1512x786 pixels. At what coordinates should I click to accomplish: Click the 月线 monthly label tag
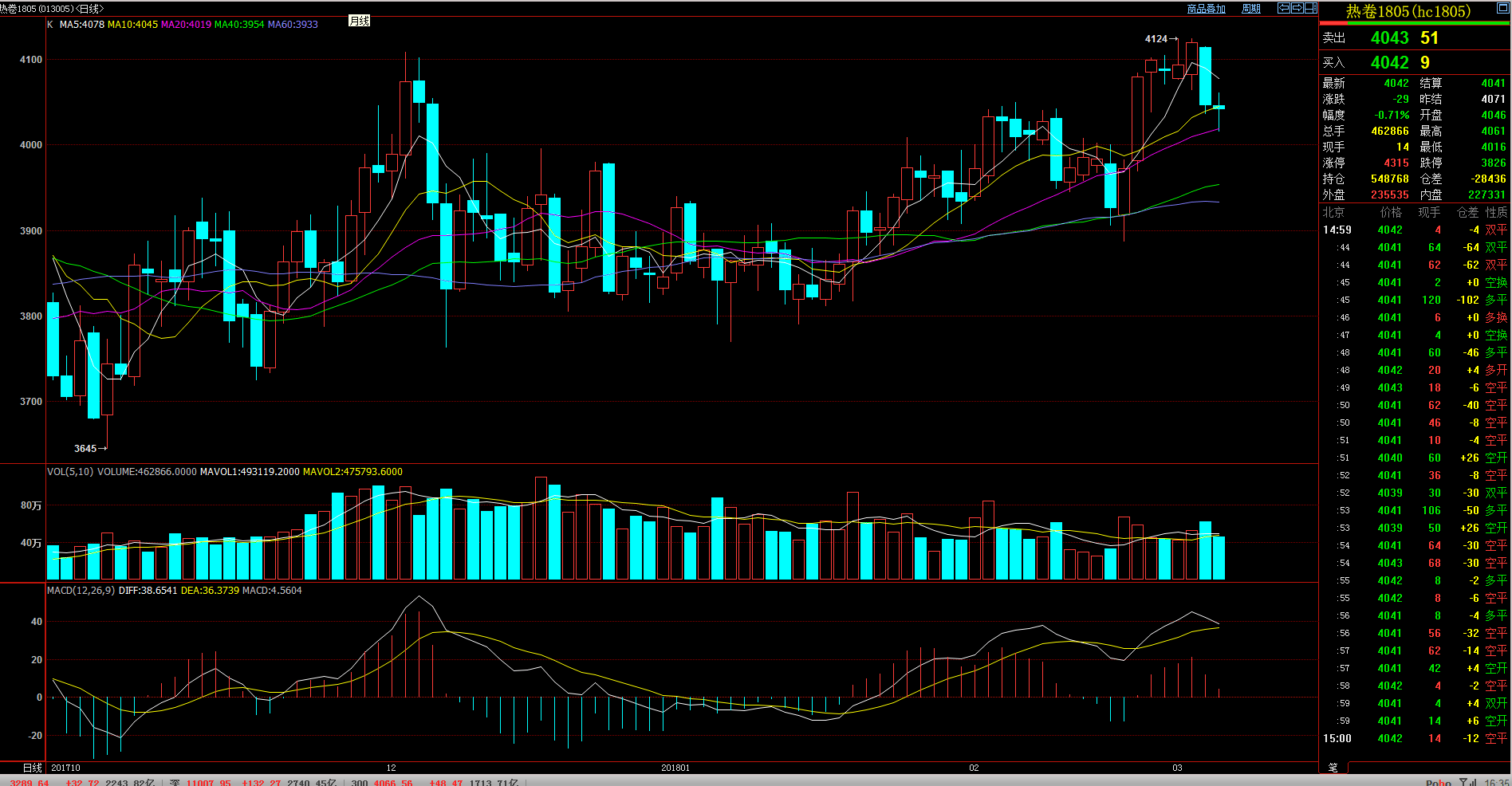pyautogui.click(x=359, y=22)
